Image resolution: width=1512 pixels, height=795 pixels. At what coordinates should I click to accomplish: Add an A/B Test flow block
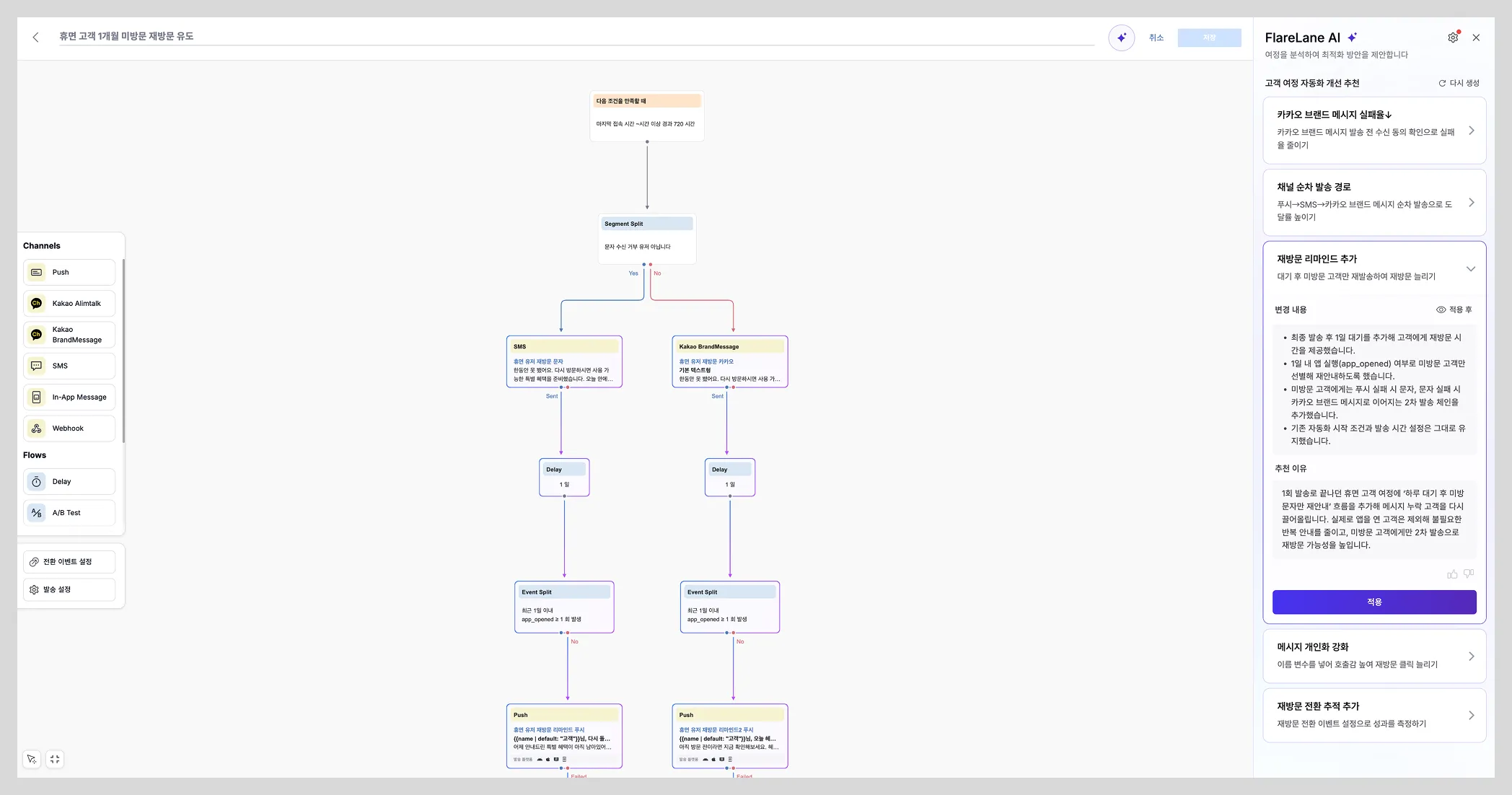(x=69, y=512)
